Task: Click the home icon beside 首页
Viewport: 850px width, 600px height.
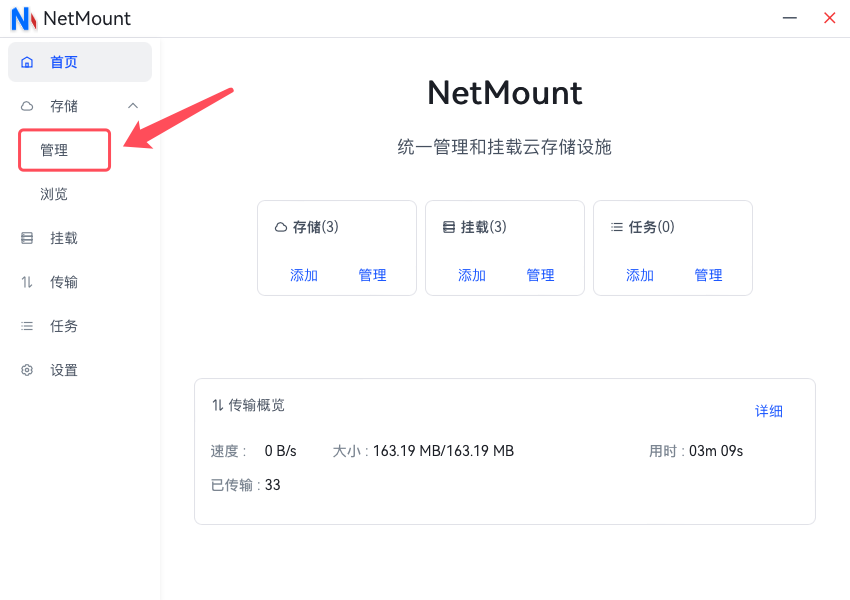Action: point(27,62)
